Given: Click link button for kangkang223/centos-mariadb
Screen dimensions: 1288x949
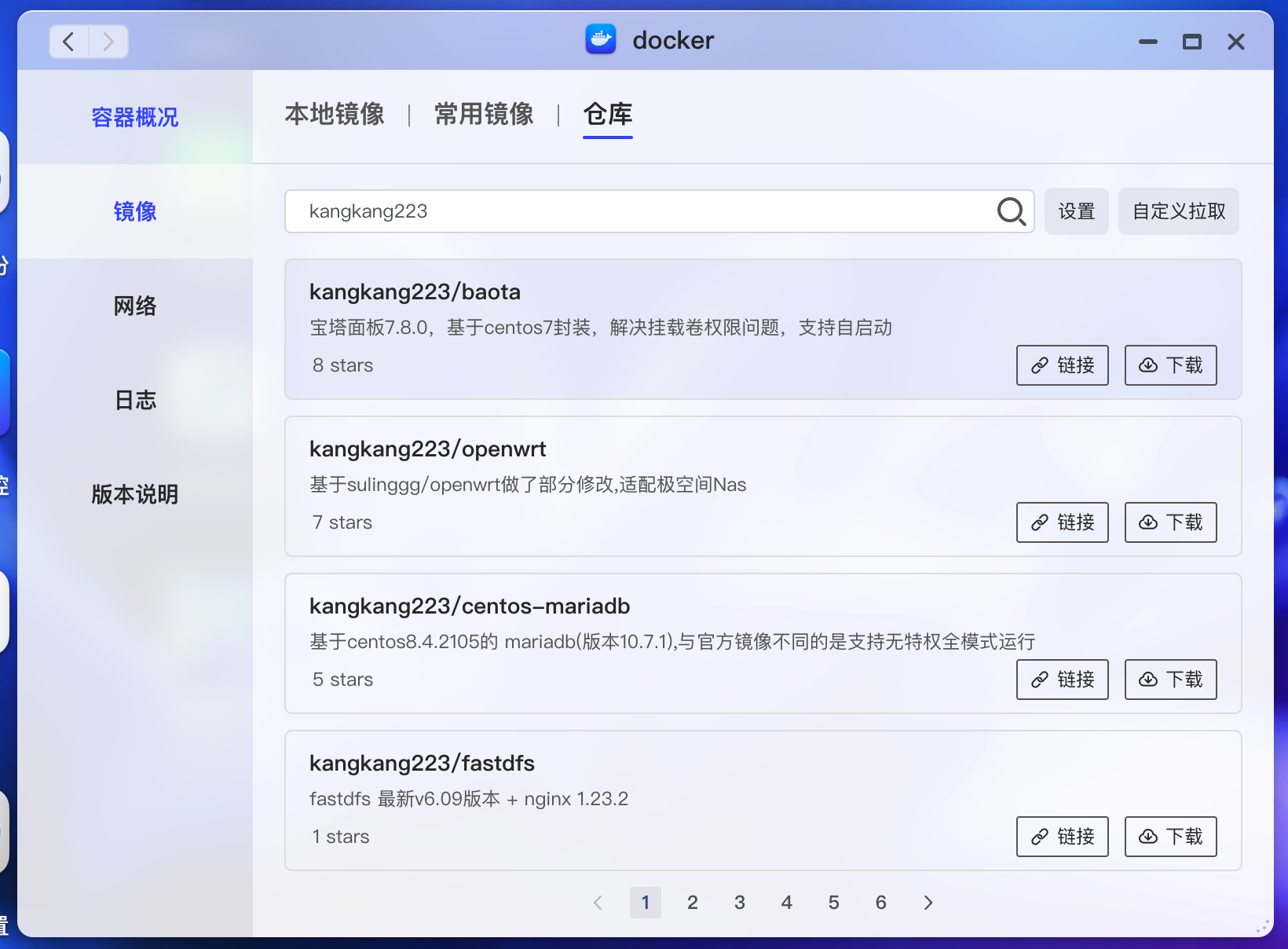Looking at the screenshot, I should [1063, 680].
